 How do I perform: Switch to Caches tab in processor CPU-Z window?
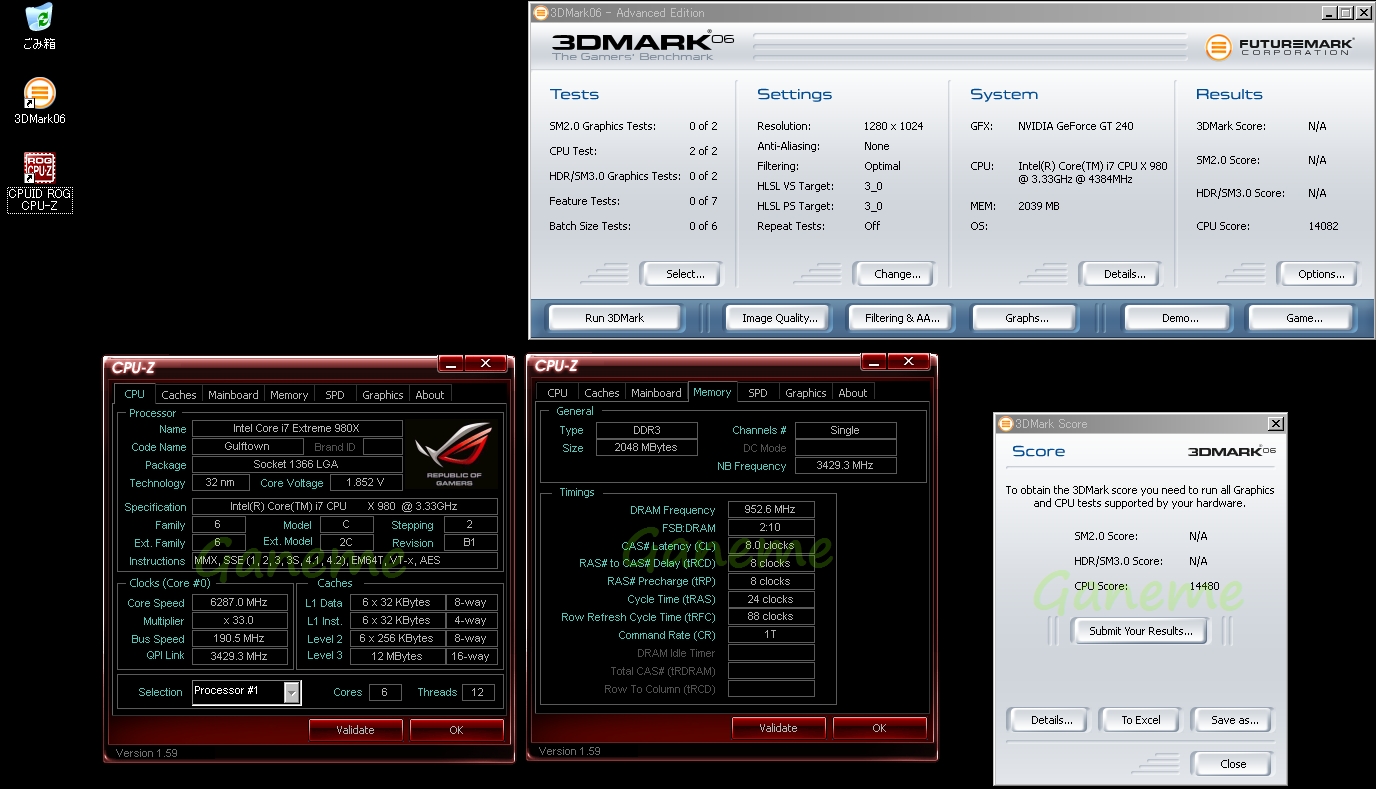tap(179, 395)
